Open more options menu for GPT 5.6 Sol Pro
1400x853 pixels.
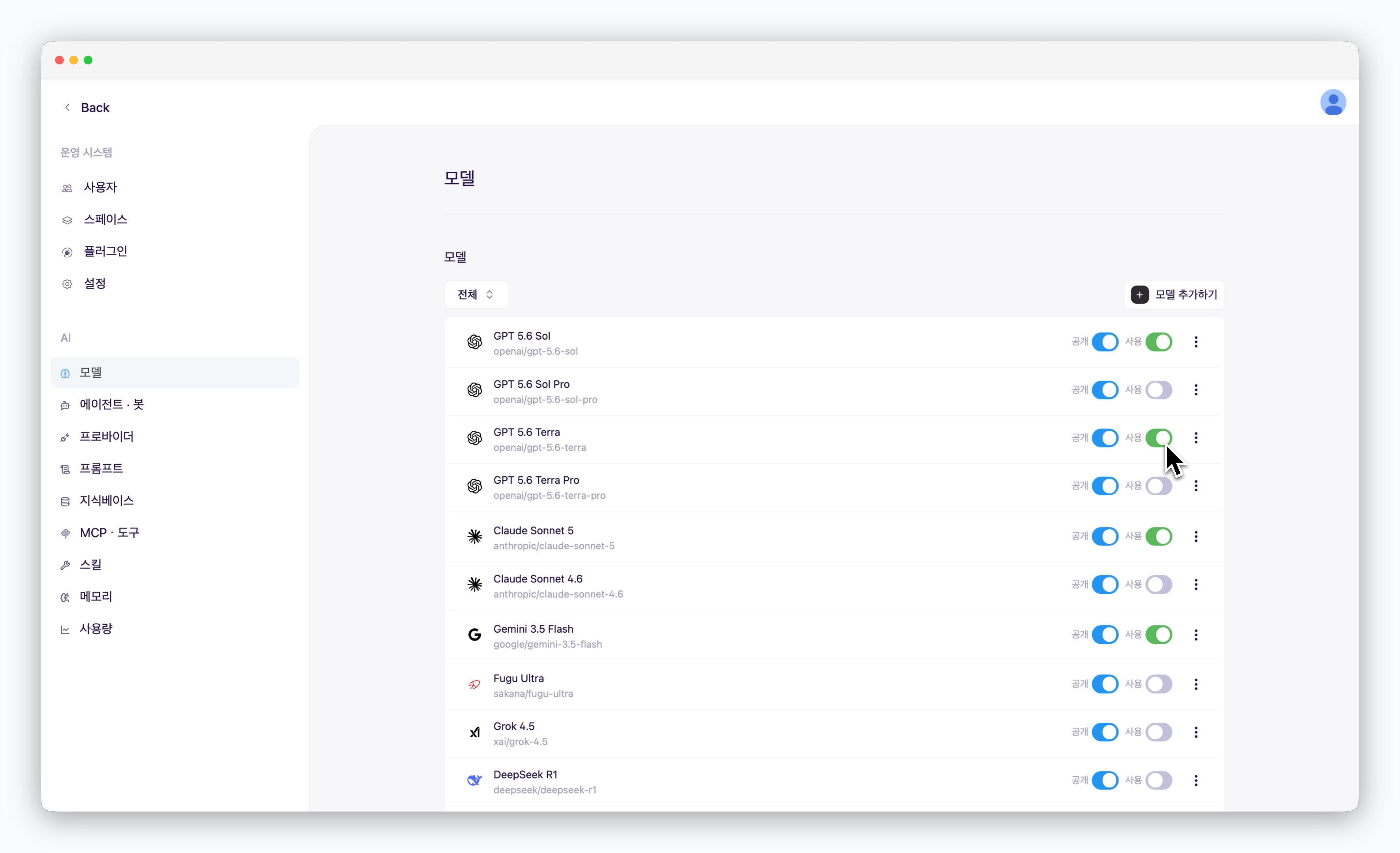point(1195,390)
